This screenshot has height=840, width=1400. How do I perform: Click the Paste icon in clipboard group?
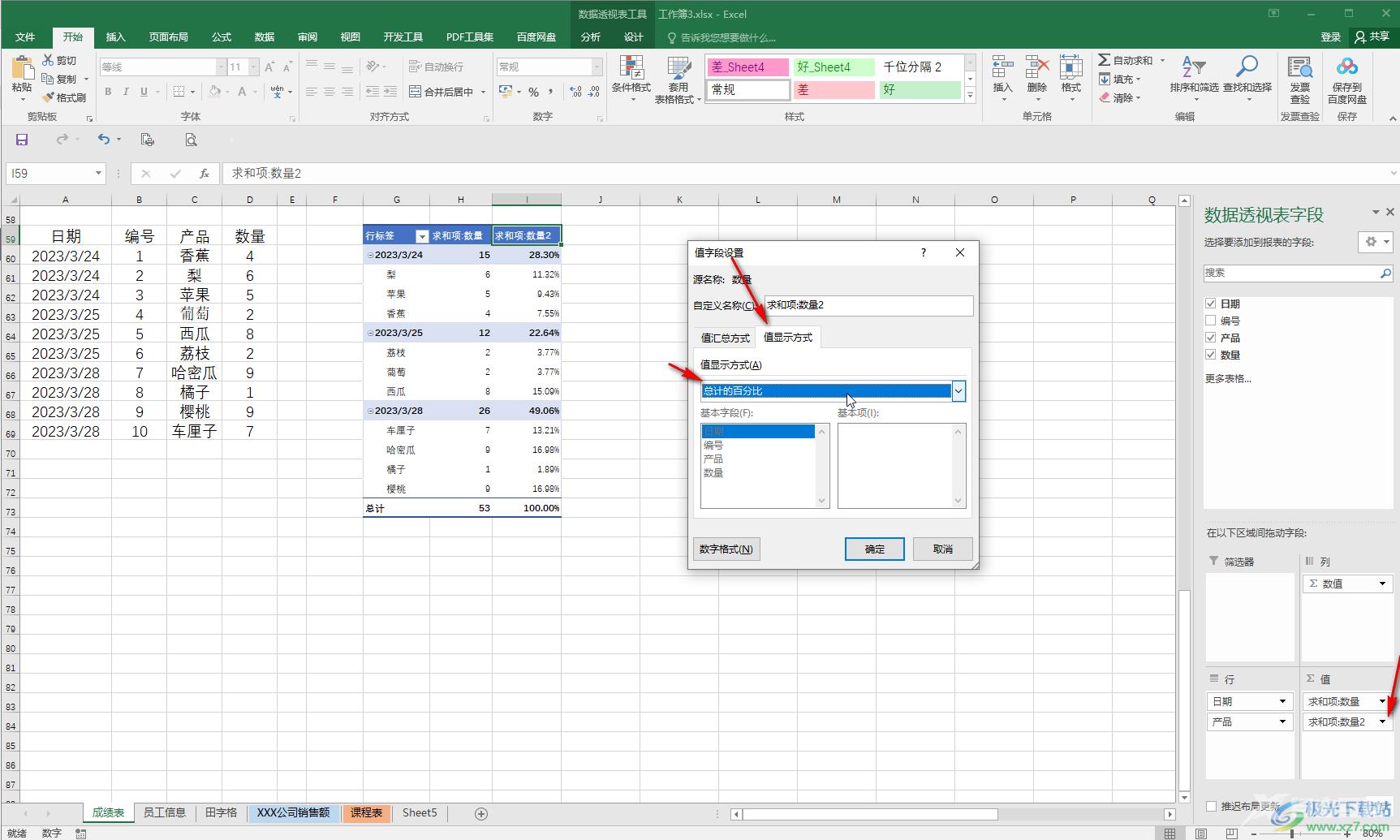point(22,69)
